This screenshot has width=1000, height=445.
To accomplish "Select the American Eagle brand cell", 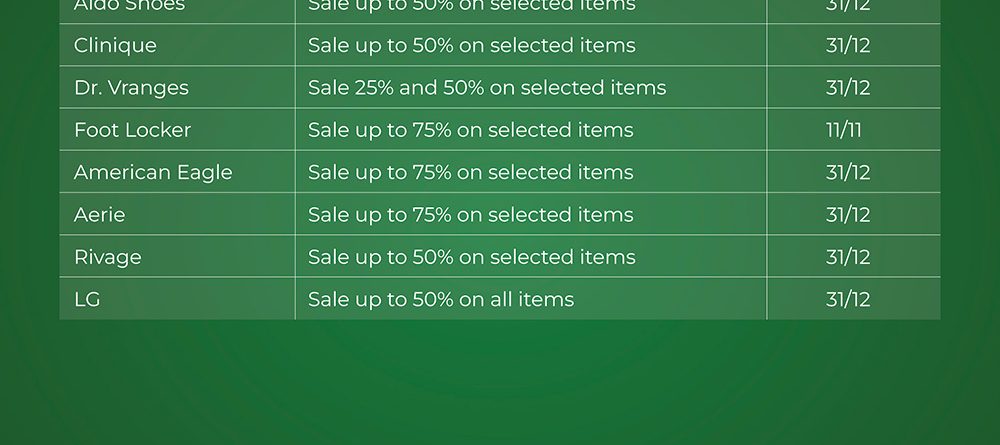I will coord(153,172).
